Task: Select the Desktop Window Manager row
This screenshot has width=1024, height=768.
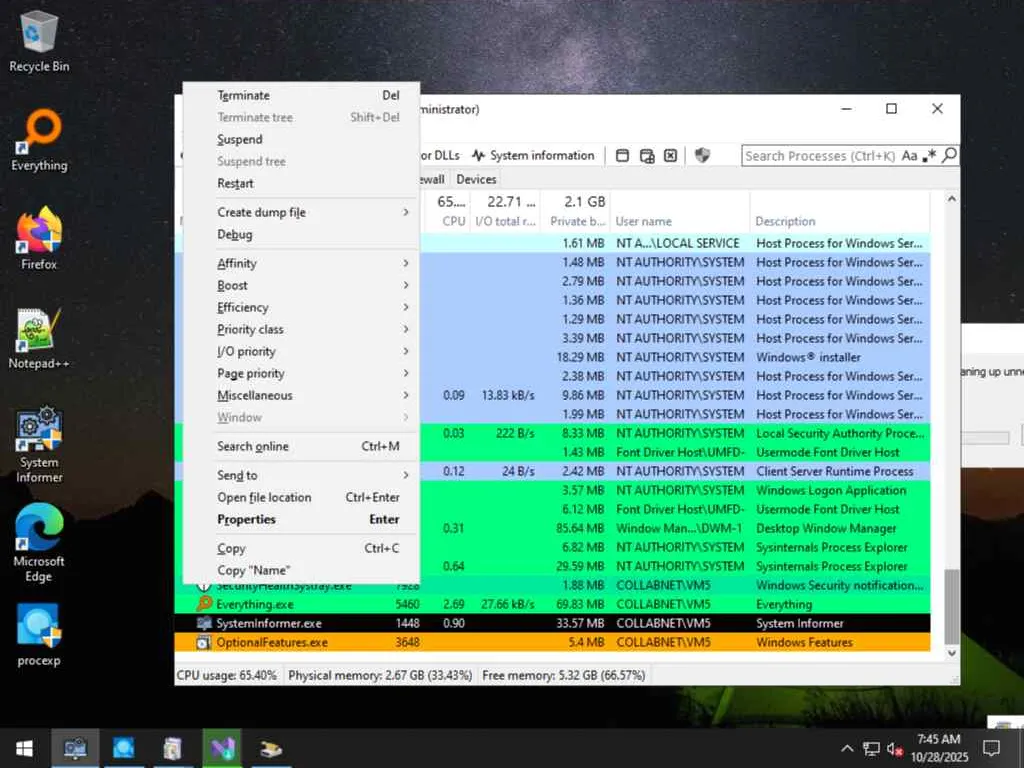Action: [x=675, y=528]
